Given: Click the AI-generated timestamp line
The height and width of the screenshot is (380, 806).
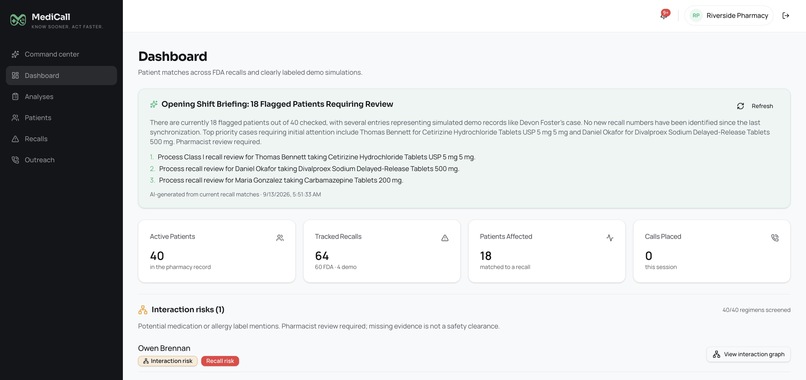Looking at the screenshot, I should pyautogui.click(x=235, y=194).
